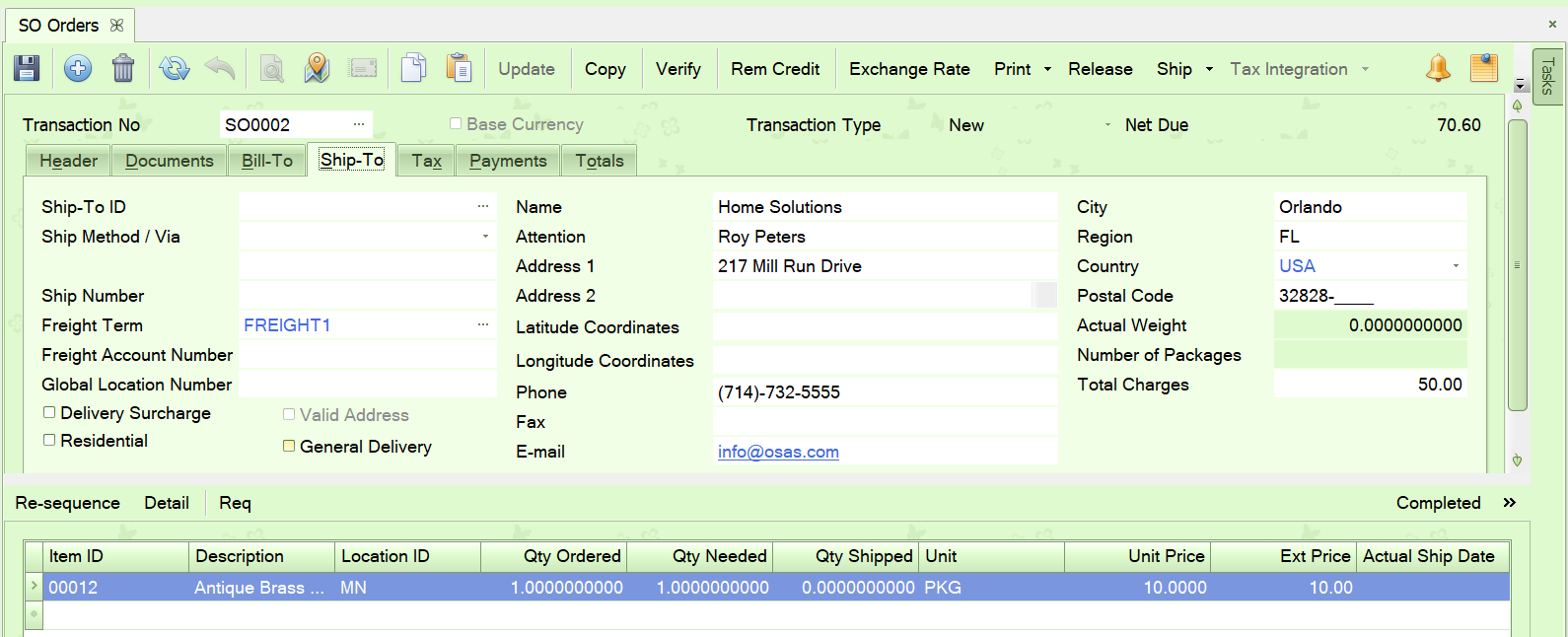Image resolution: width=1568 pixels, height=637 pixels.
Task: Click the refresh arrows icon
Action: [175, 68]
